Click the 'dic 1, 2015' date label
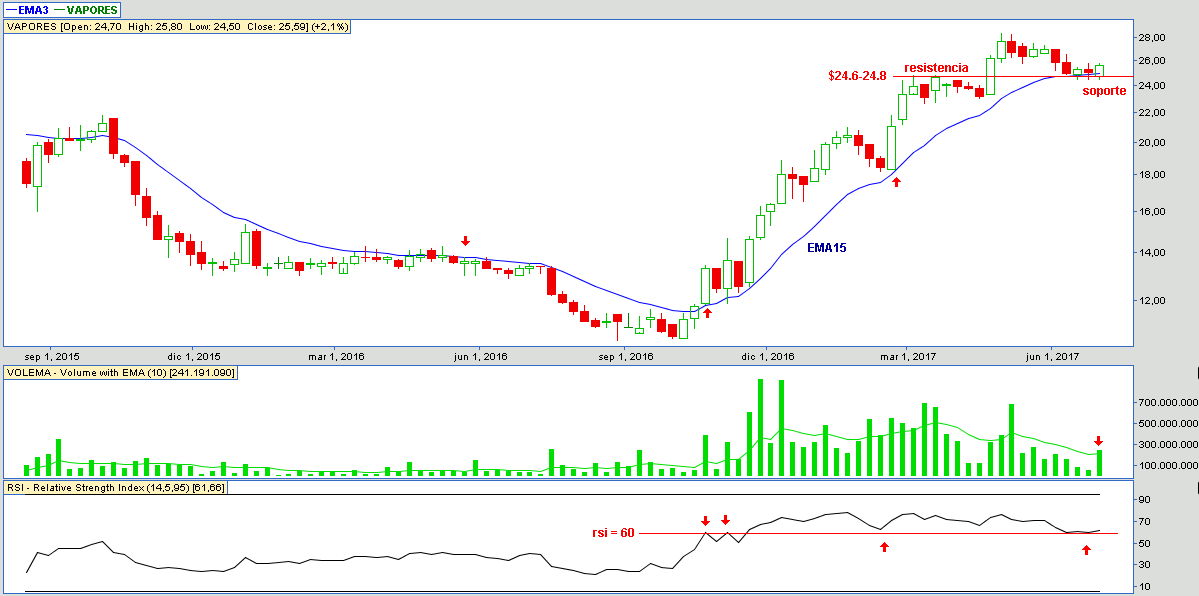Screen dimensions: 1199x596 coord(193,357)
